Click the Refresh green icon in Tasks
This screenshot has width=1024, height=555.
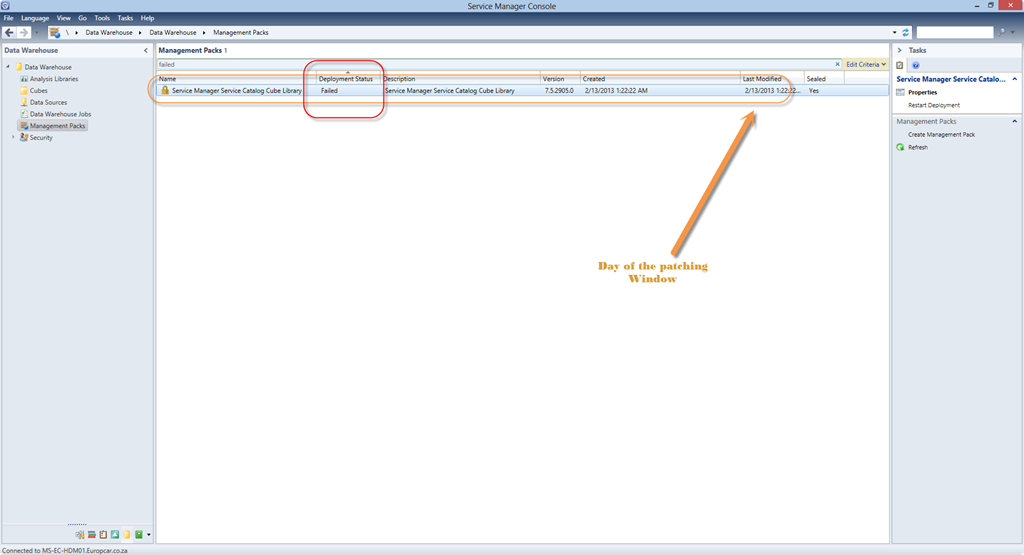click(900, 147)
